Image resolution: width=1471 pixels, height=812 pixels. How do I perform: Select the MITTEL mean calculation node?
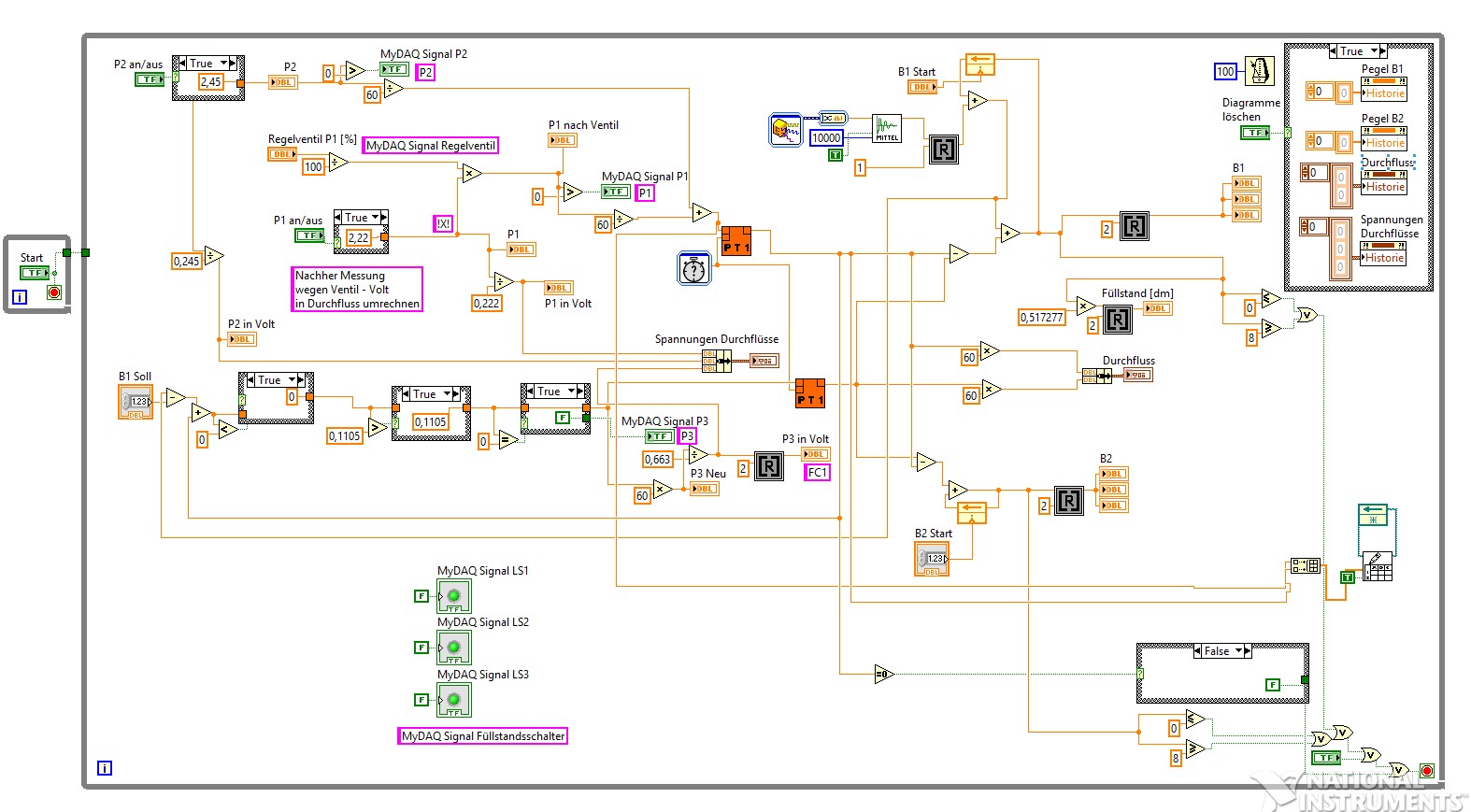tap(886, 129)
